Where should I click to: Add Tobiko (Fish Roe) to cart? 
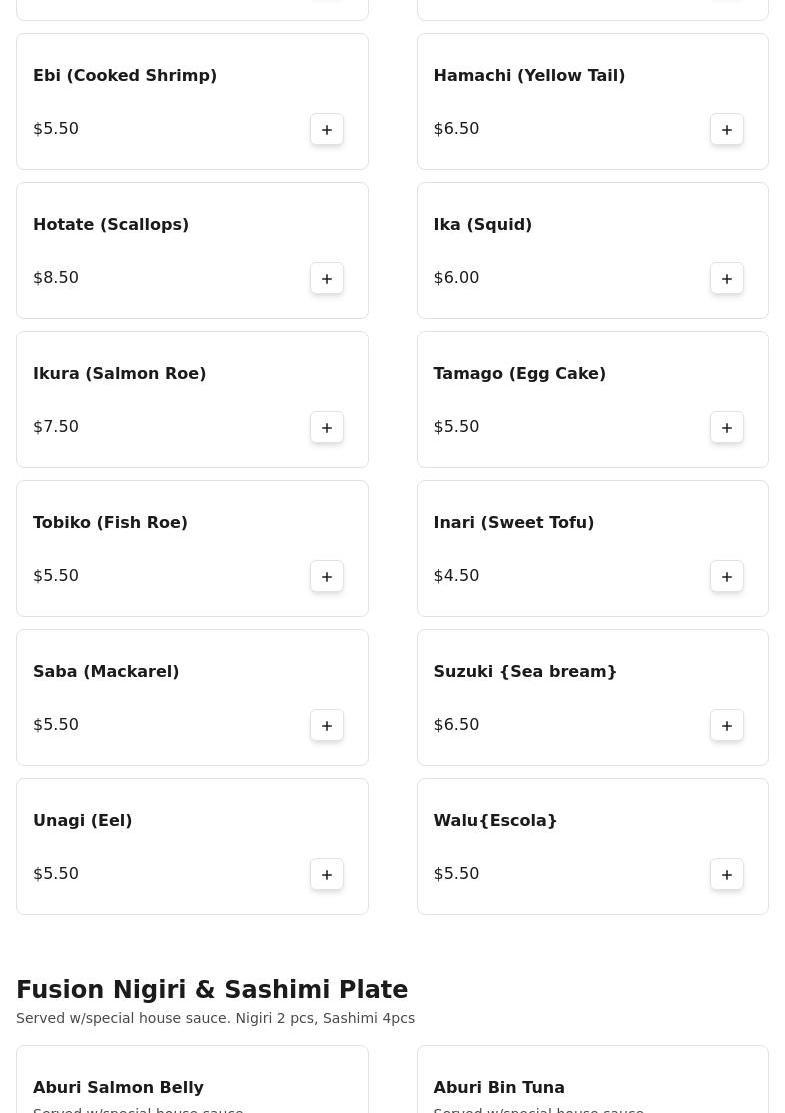(x=327, y=577)
